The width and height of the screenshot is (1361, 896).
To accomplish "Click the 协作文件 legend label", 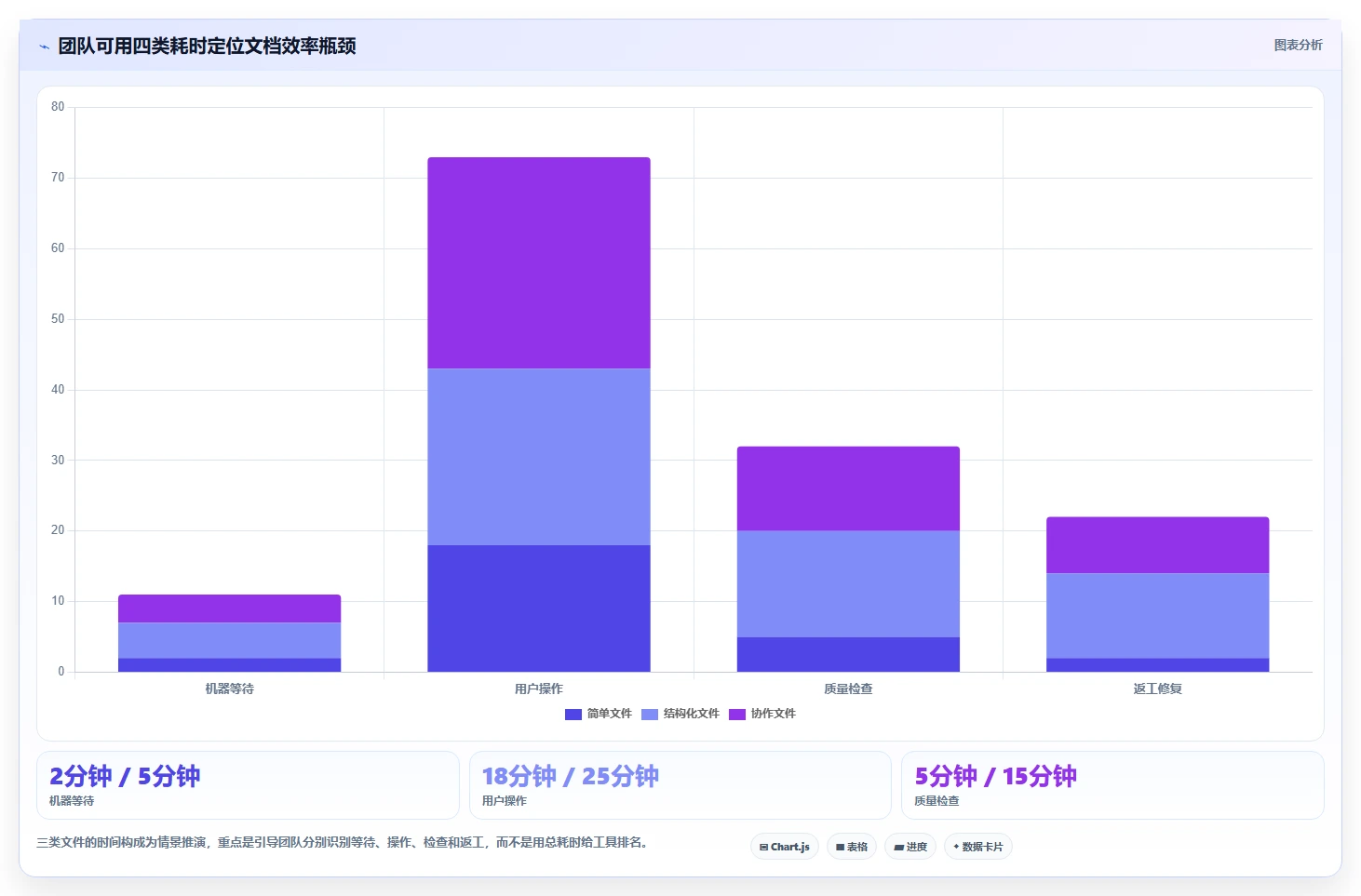I will (x=773, y=714).
